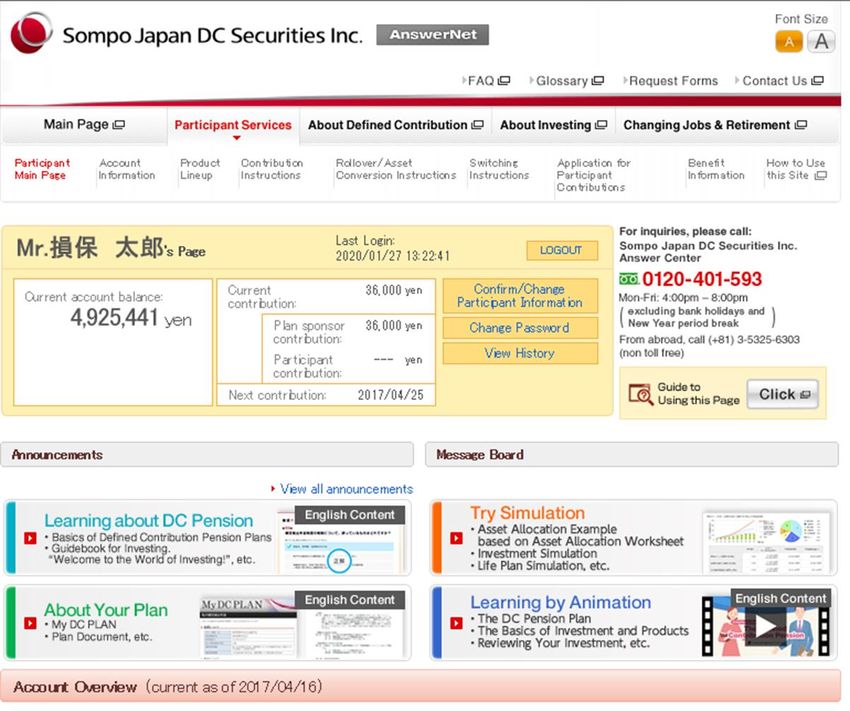Click the DC Pension guidebook thumbnail

[339, 542]
